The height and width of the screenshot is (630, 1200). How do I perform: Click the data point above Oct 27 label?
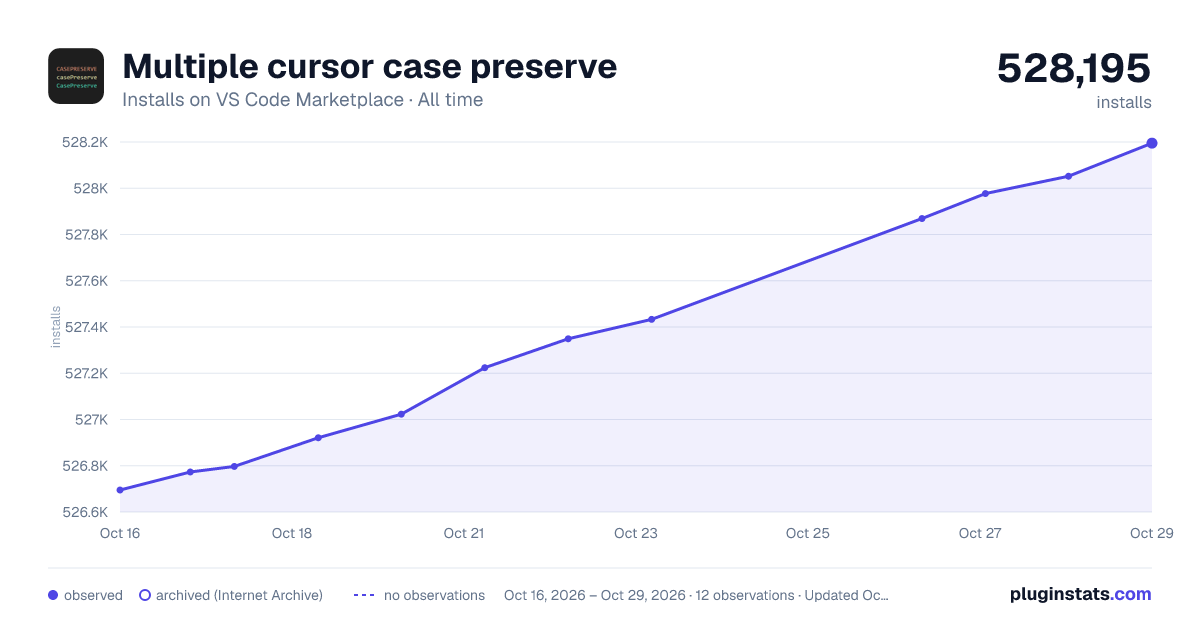[986, 193]
